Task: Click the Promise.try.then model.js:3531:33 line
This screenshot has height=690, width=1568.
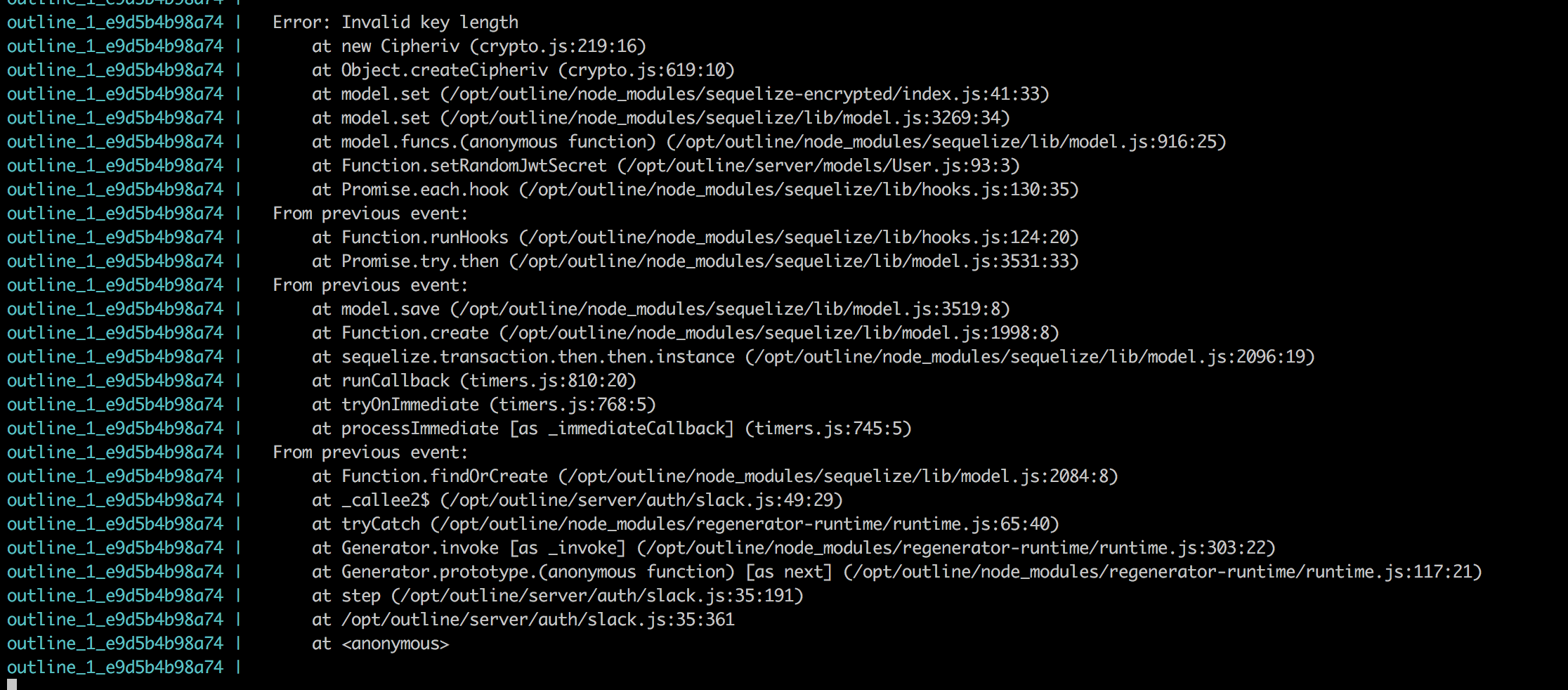Action: click(x=695, y=261)
